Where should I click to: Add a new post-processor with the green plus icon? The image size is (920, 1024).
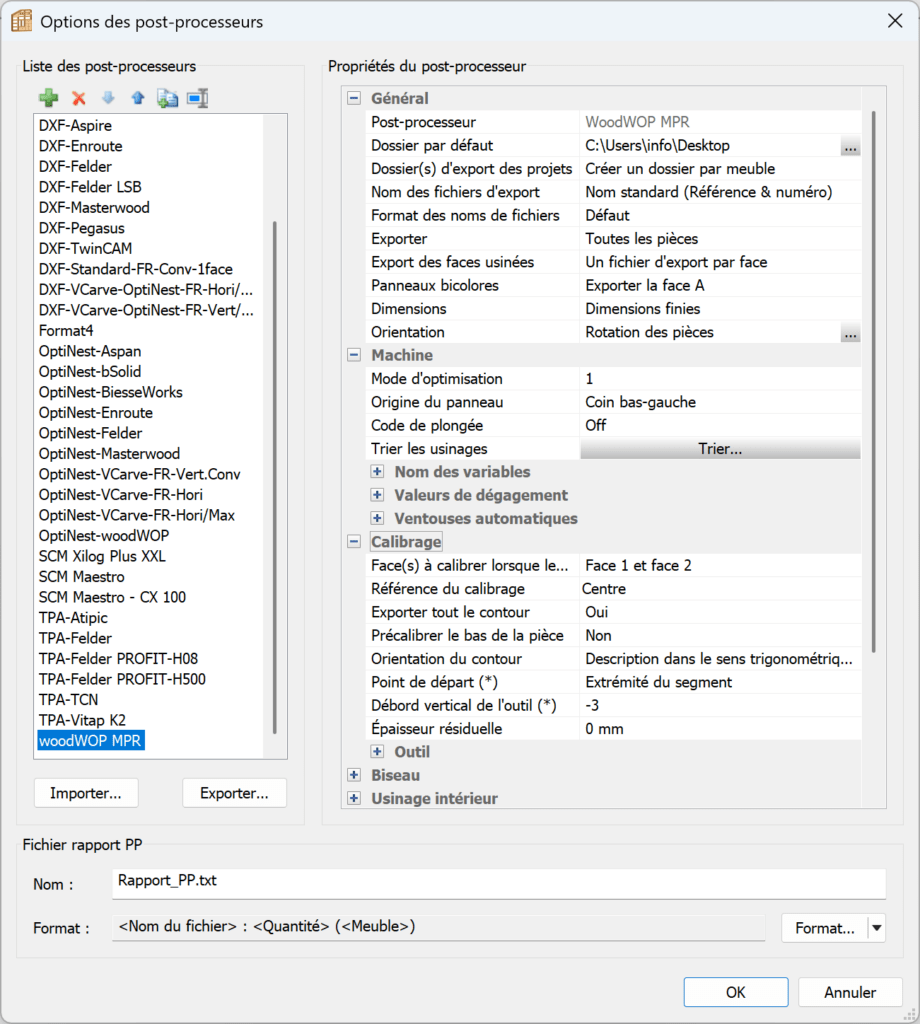(48, 98)
